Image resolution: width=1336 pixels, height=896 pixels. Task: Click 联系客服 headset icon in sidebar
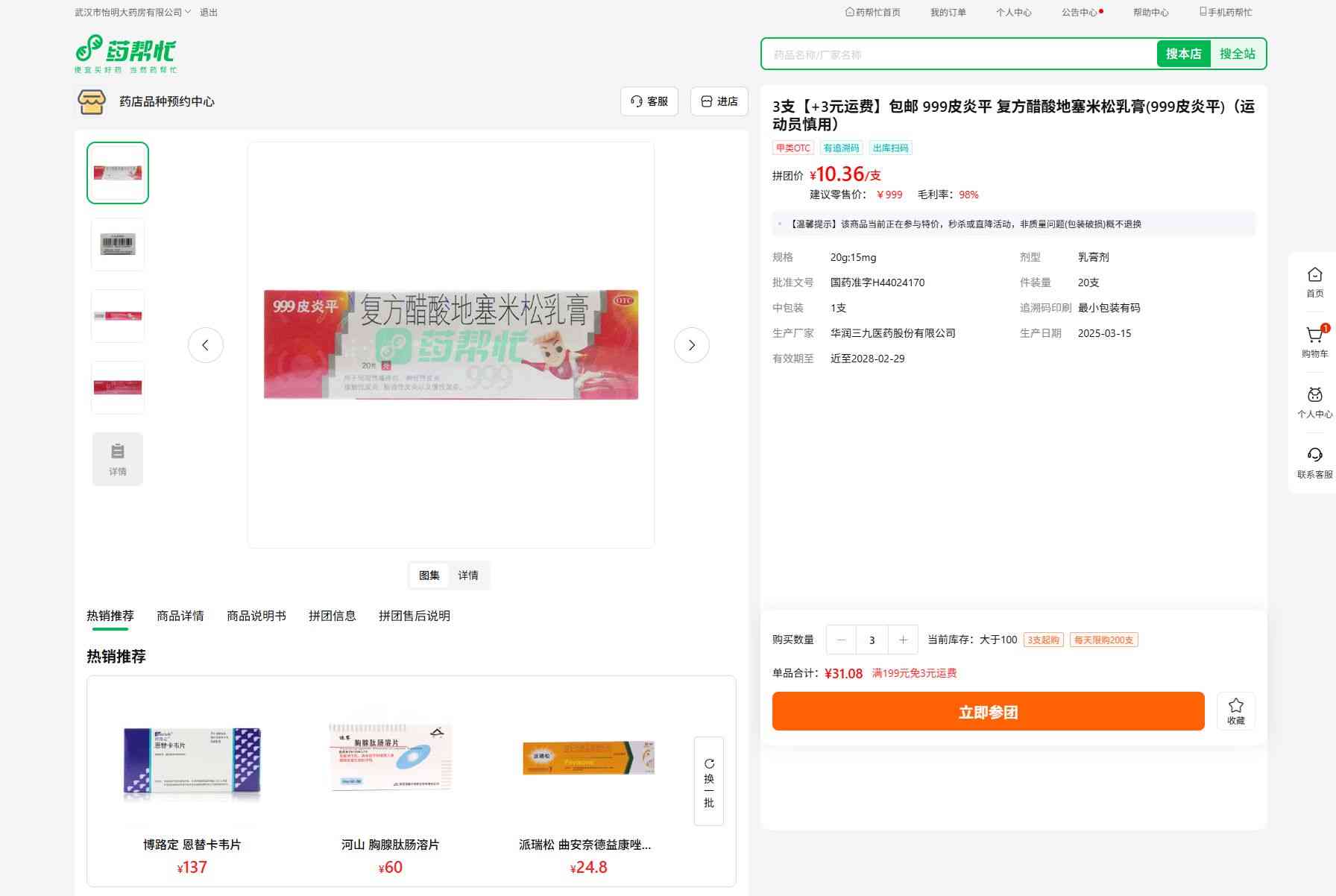point(1314,455)
